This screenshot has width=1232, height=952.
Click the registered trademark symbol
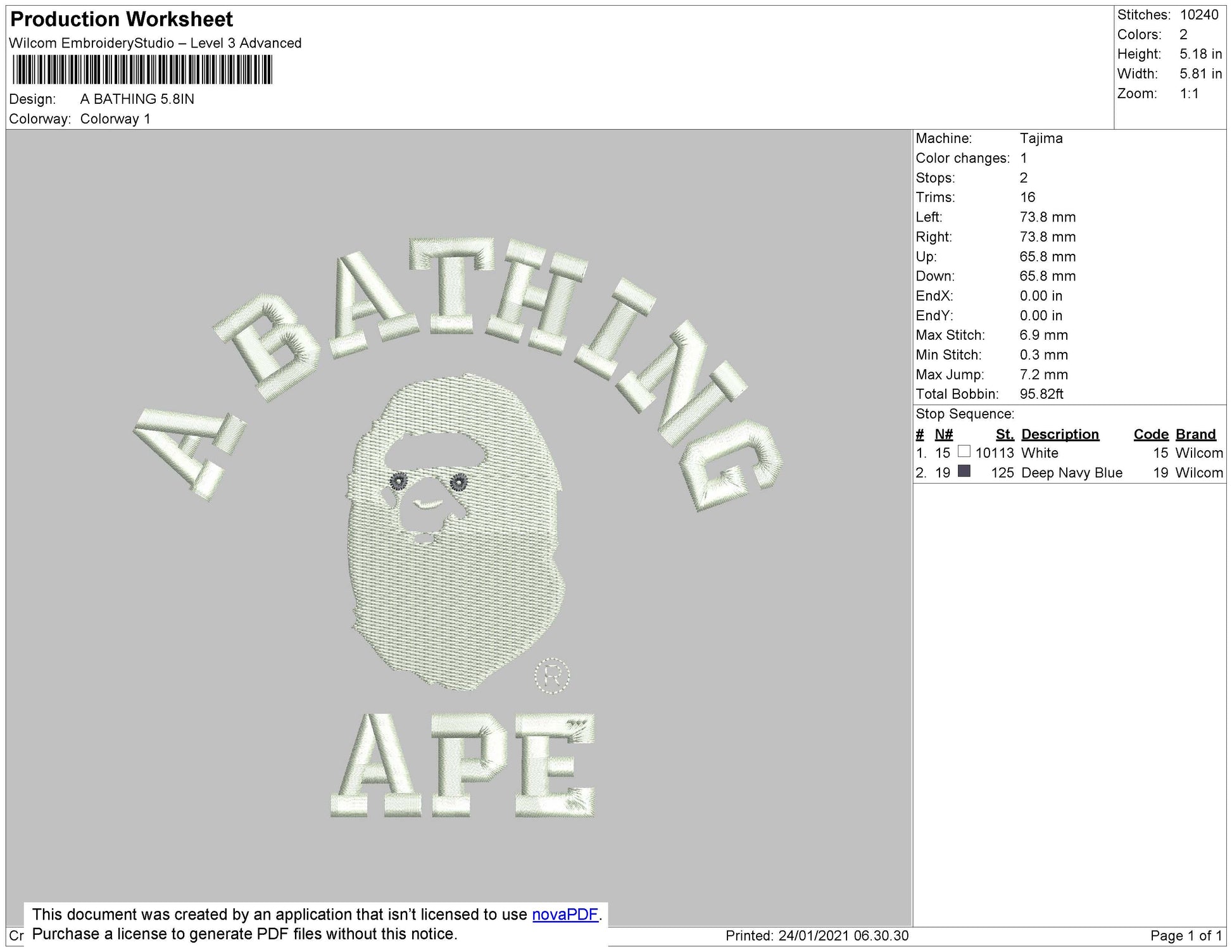[x=552, y=676]
